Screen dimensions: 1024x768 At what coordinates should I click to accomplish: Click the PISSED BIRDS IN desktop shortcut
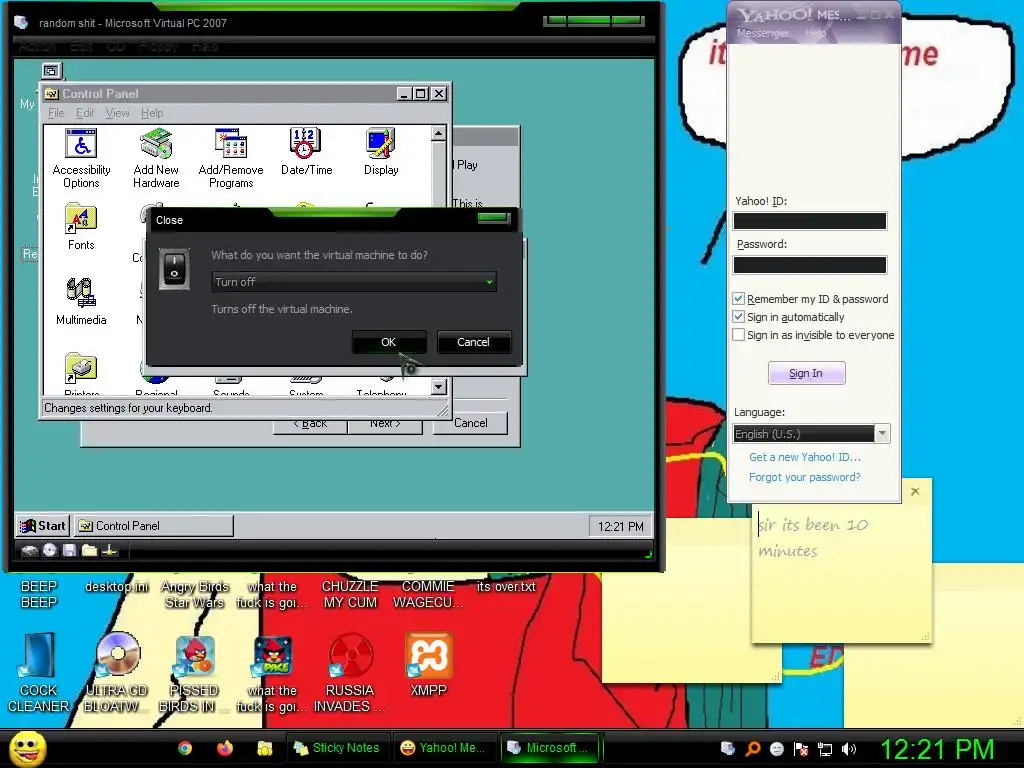pyautogui.click(x=195, y=673)
